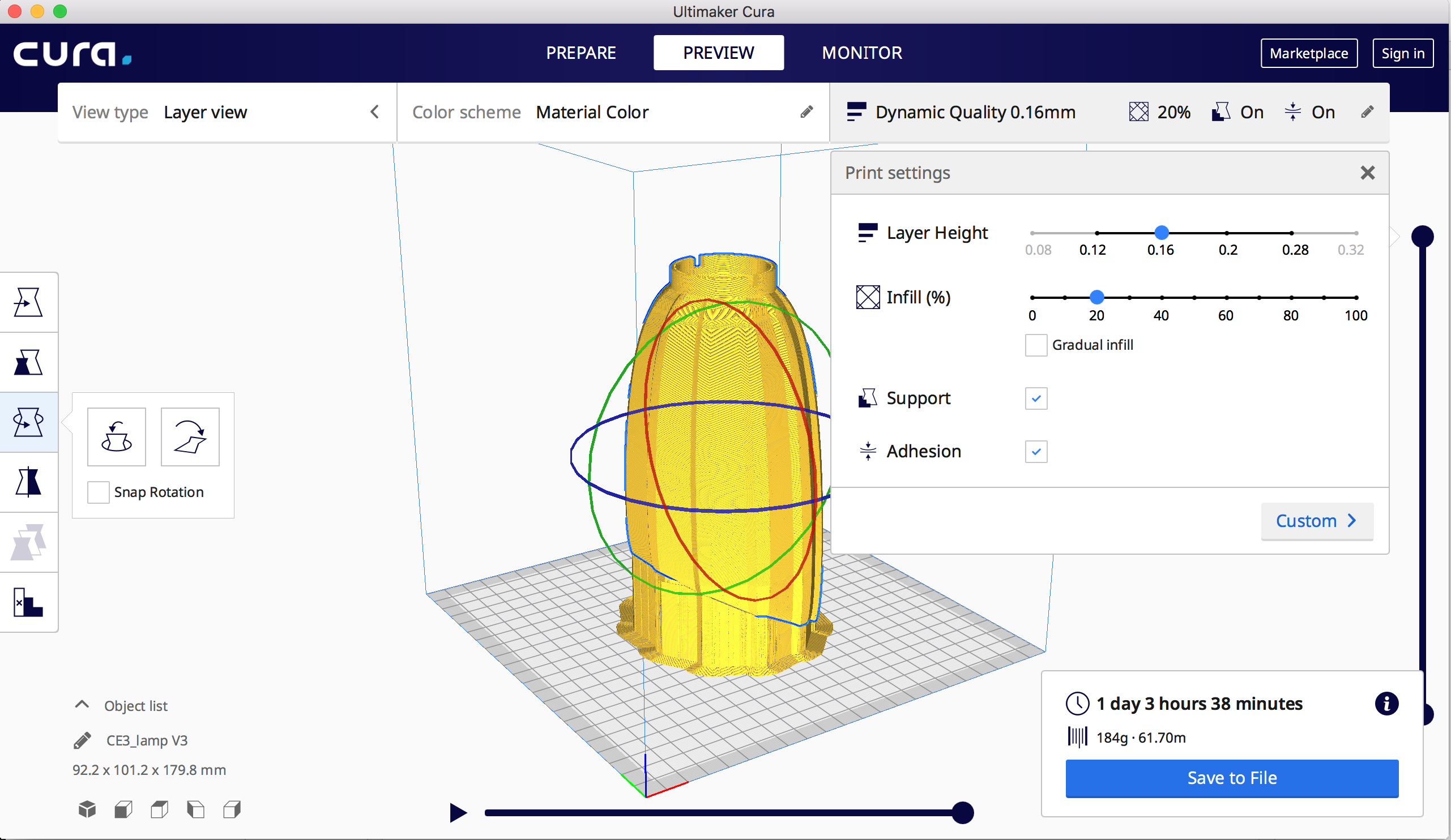Image resolution: width=1451 pixels, height=840 pixels.
Task: Close the Print settings panel
Action: [x=1368, y=173]
